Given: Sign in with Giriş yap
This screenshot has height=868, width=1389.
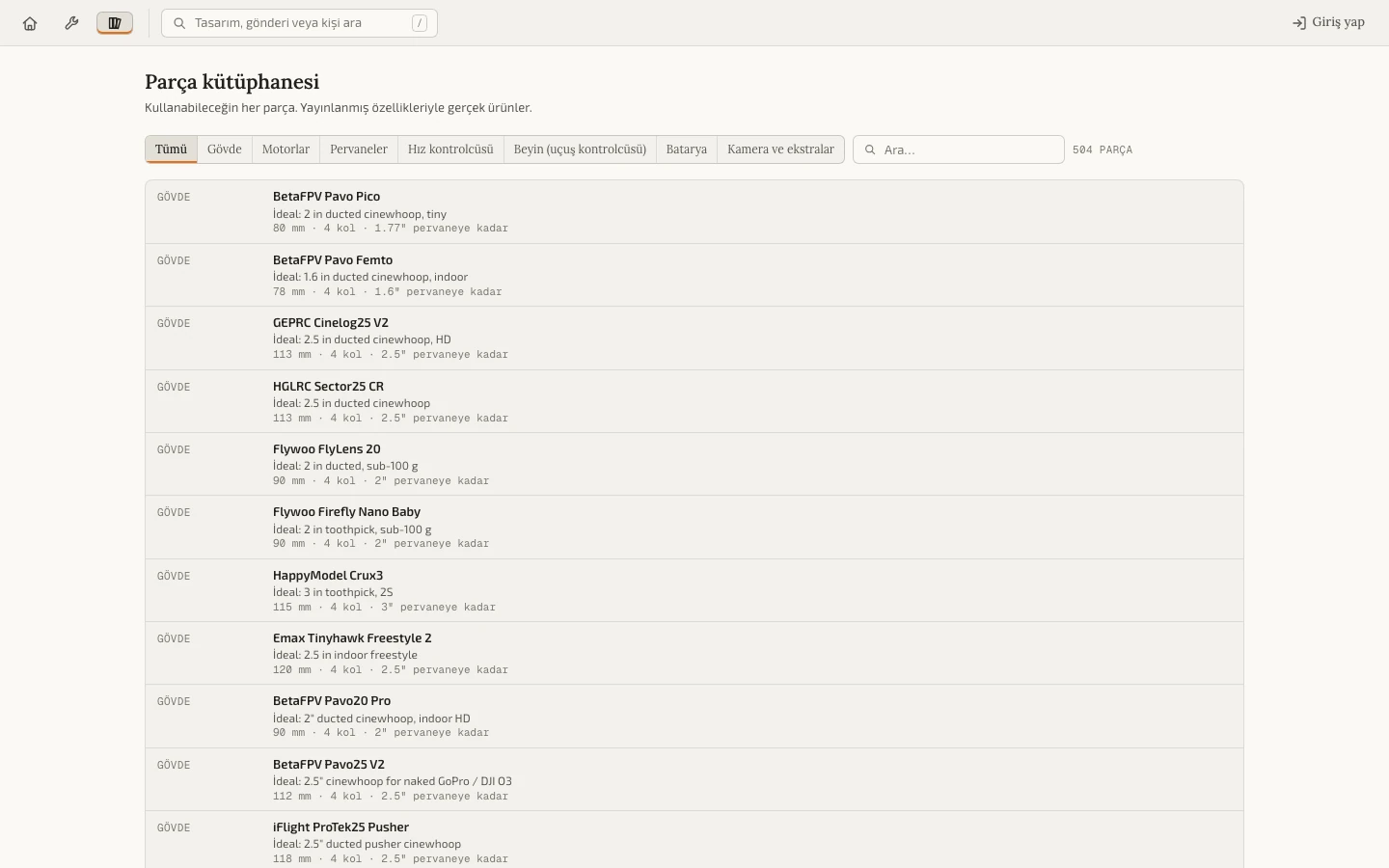Looking at the screenshot, I should point(1328,23).
